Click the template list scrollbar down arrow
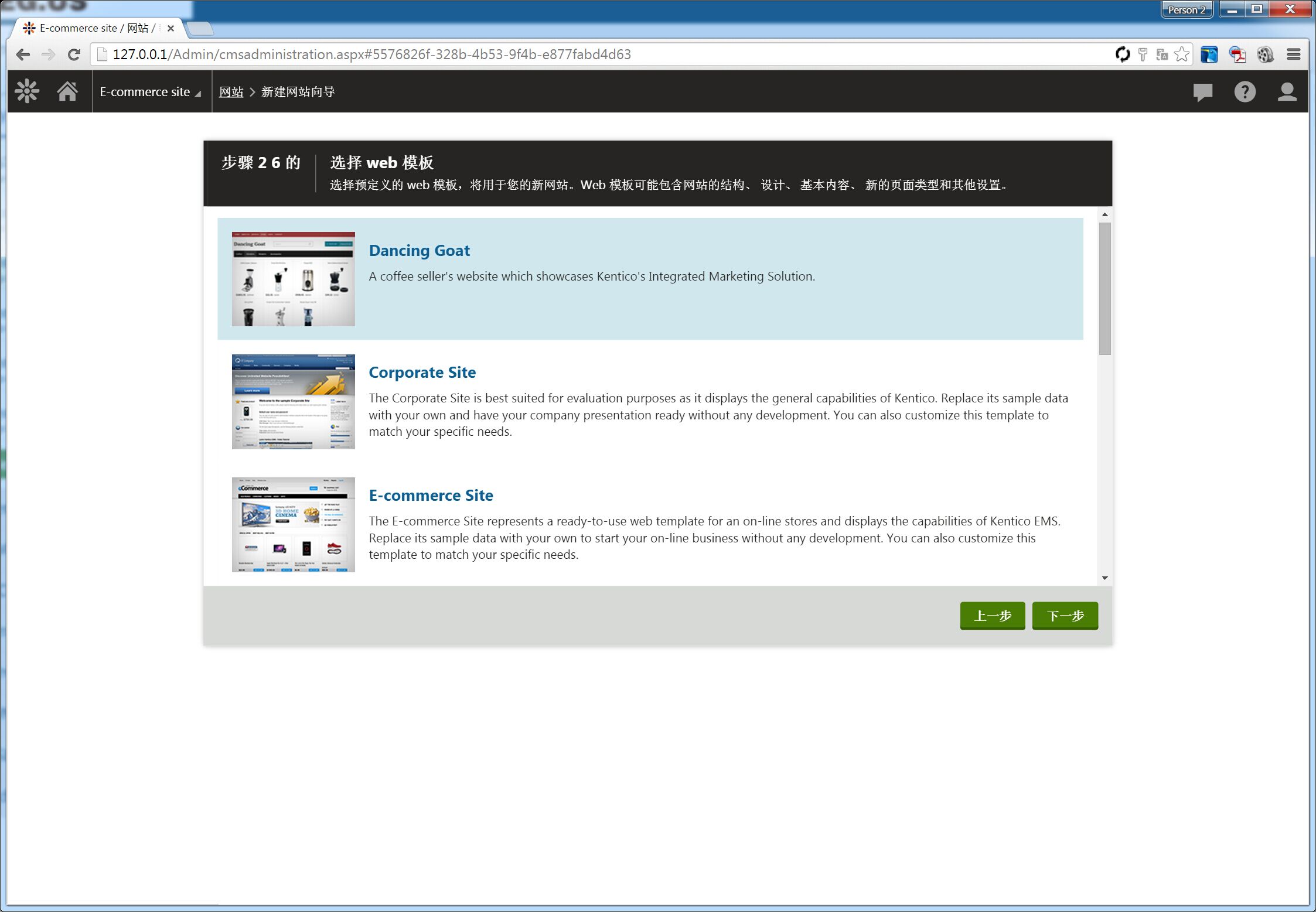 click(x=1104, y=578)
